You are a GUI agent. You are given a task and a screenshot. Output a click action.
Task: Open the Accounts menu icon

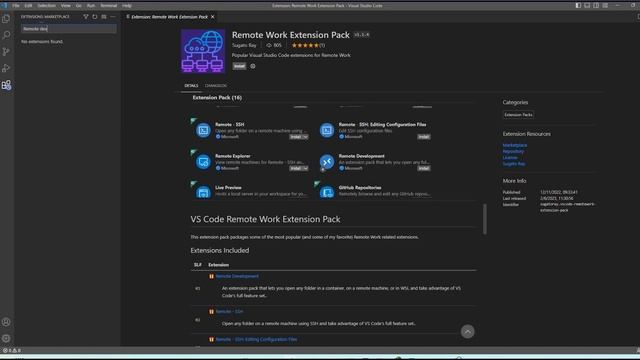[6, 322]
